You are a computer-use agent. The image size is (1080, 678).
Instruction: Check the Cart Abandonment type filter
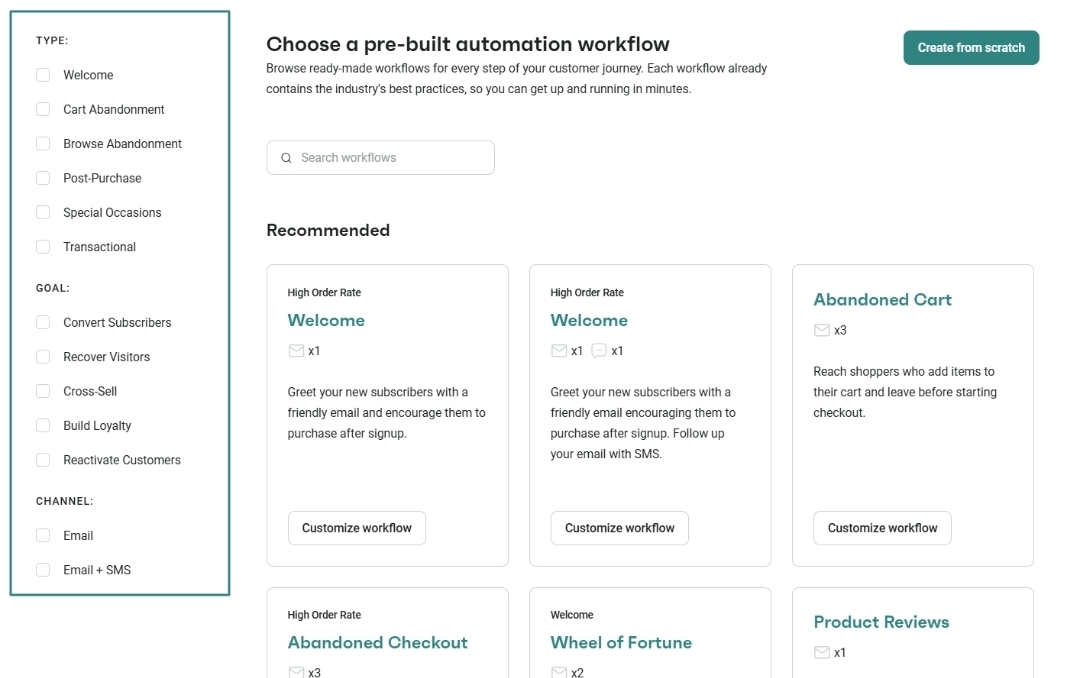(x=43, y=109)
